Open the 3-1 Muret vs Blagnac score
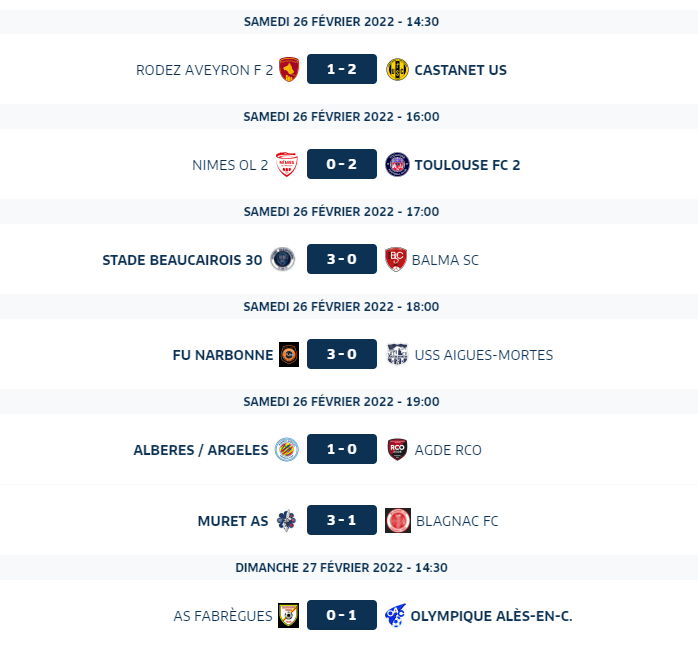The height and width of the screenshot is (649, 698). click(342, 520)
